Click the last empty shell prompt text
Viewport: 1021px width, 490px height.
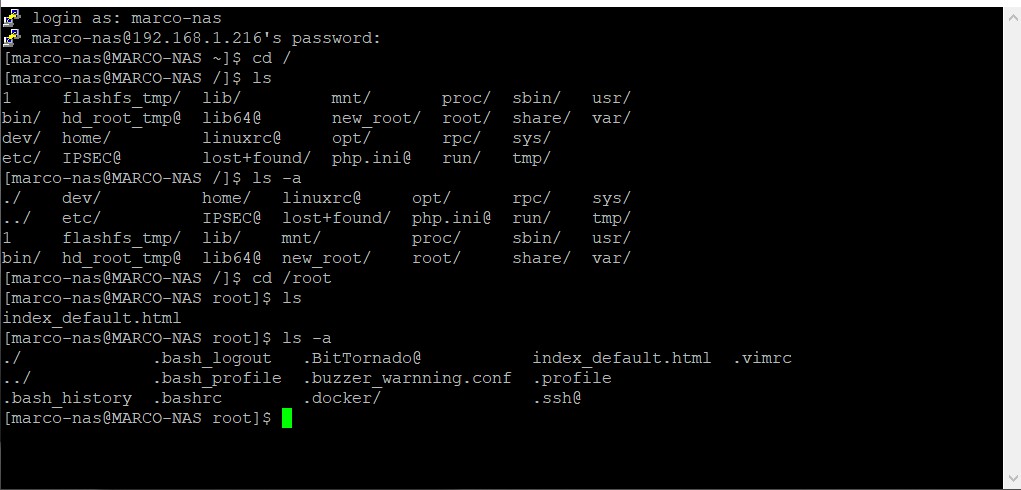tap(137, 418)
